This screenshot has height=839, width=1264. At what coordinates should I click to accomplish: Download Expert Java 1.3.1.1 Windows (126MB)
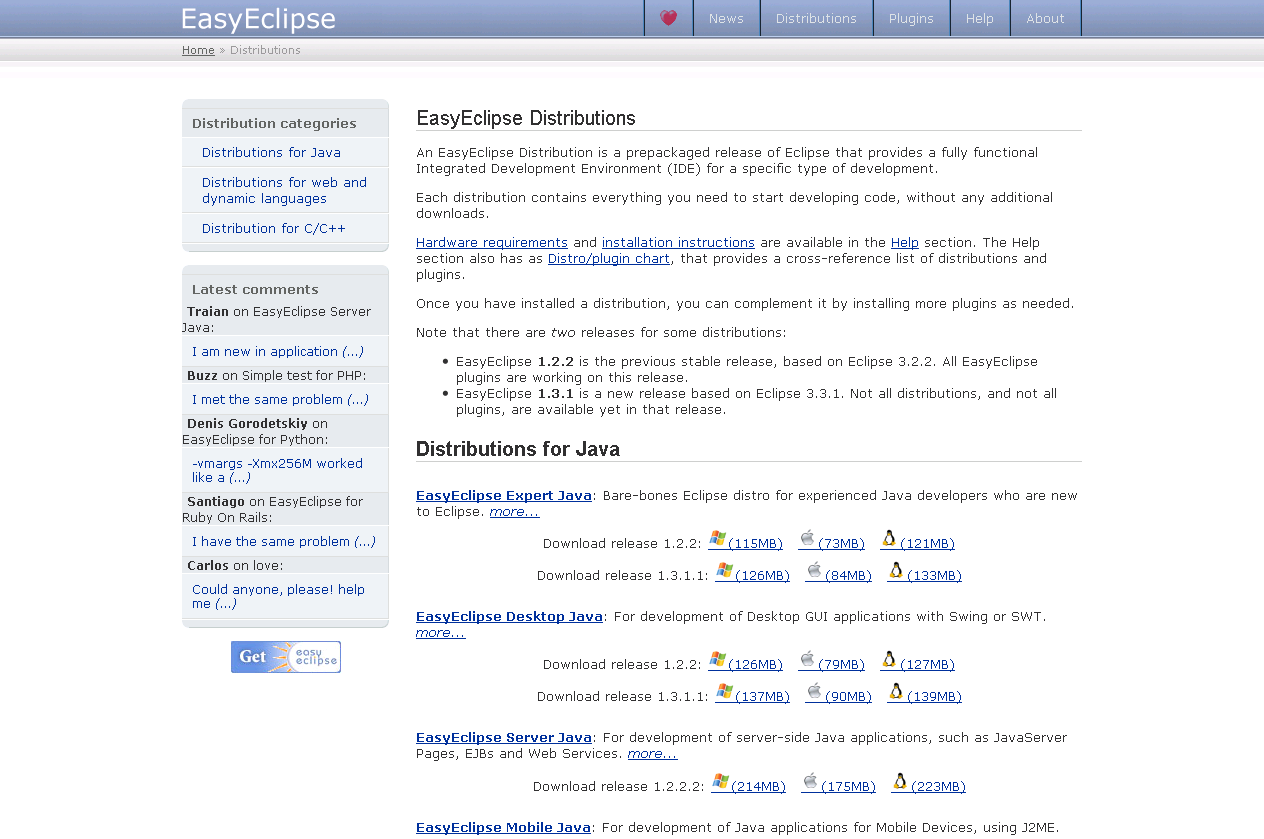(x=762, y=576)
